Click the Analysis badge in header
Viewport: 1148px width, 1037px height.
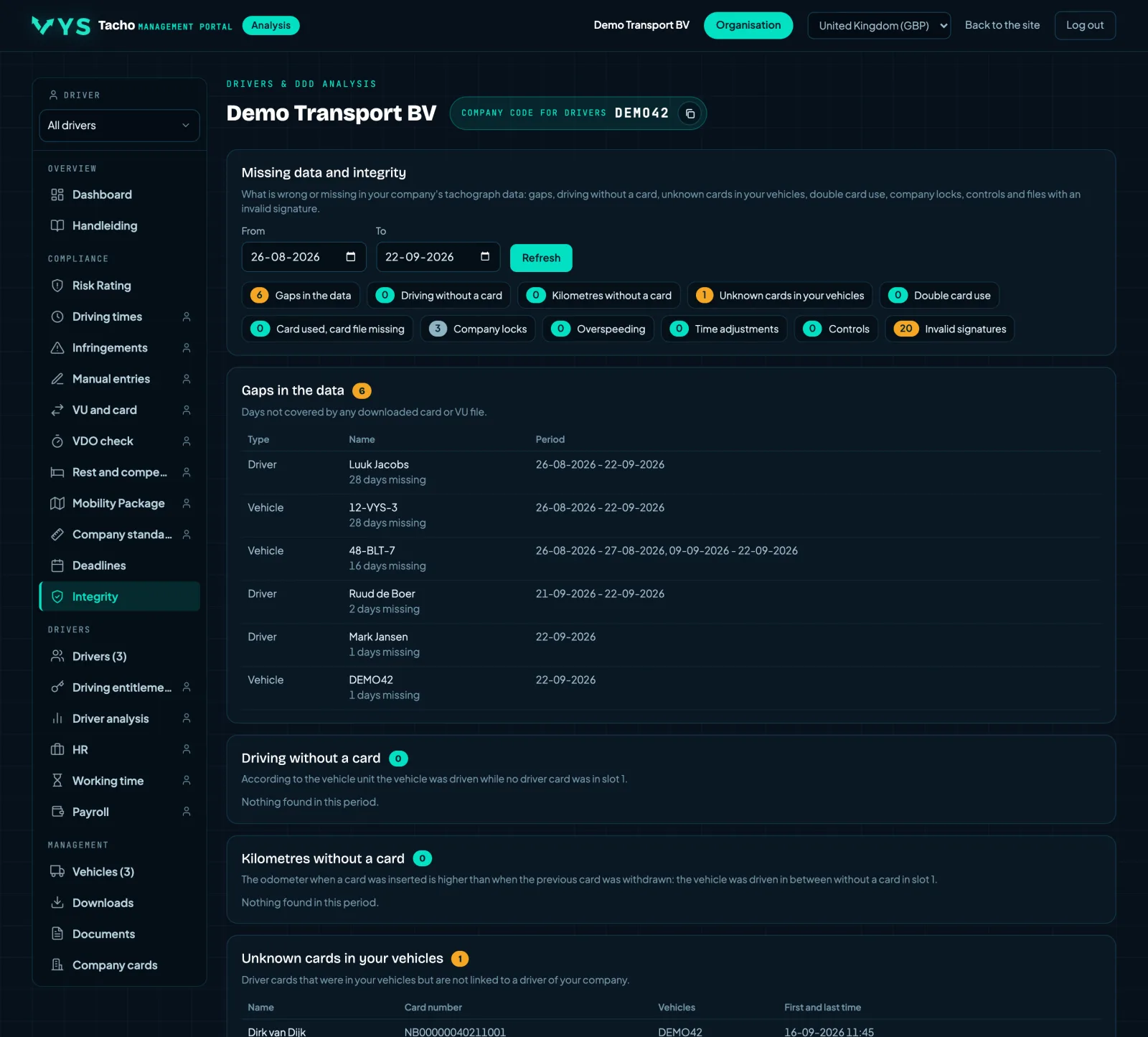[x=270, y=26]
